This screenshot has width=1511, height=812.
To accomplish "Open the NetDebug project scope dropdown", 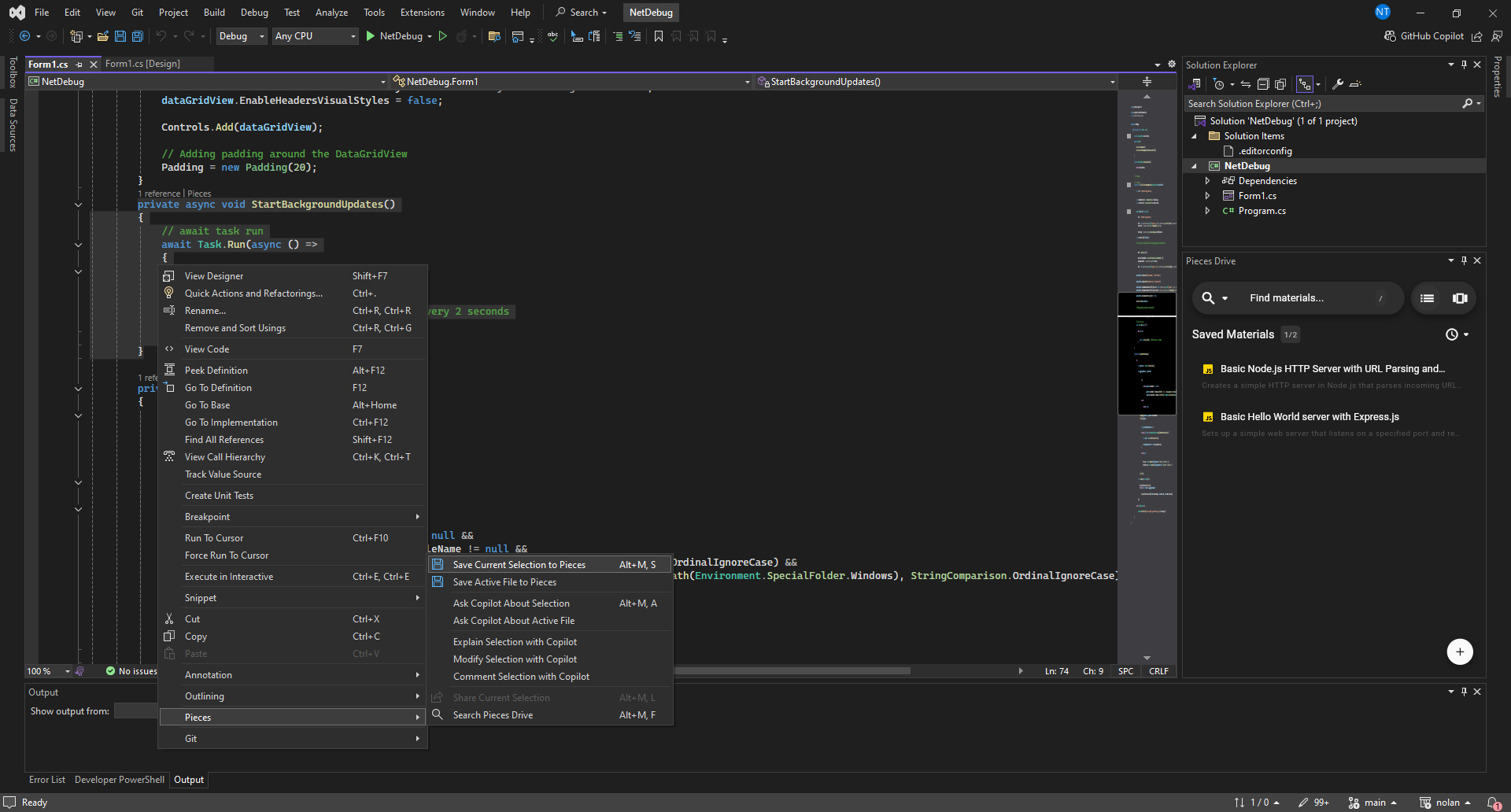I will click(208, 82).
